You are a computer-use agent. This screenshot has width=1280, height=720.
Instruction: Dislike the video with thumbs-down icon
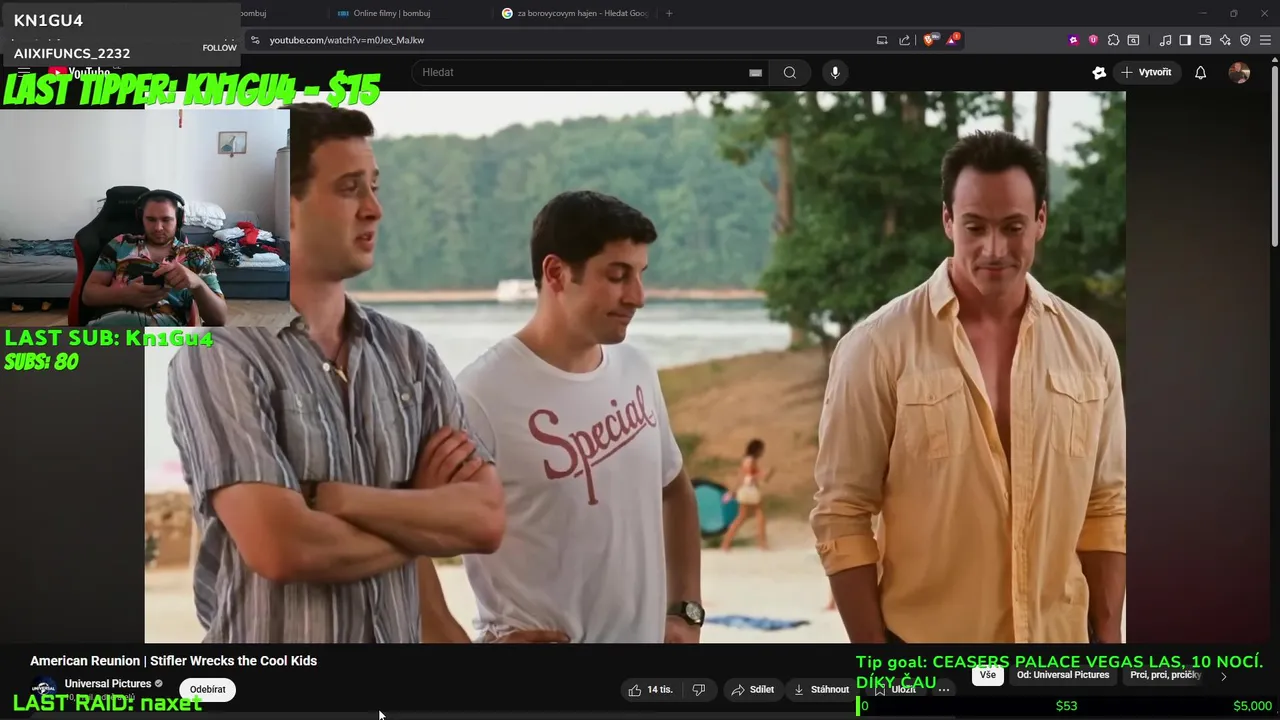[699, 689]
